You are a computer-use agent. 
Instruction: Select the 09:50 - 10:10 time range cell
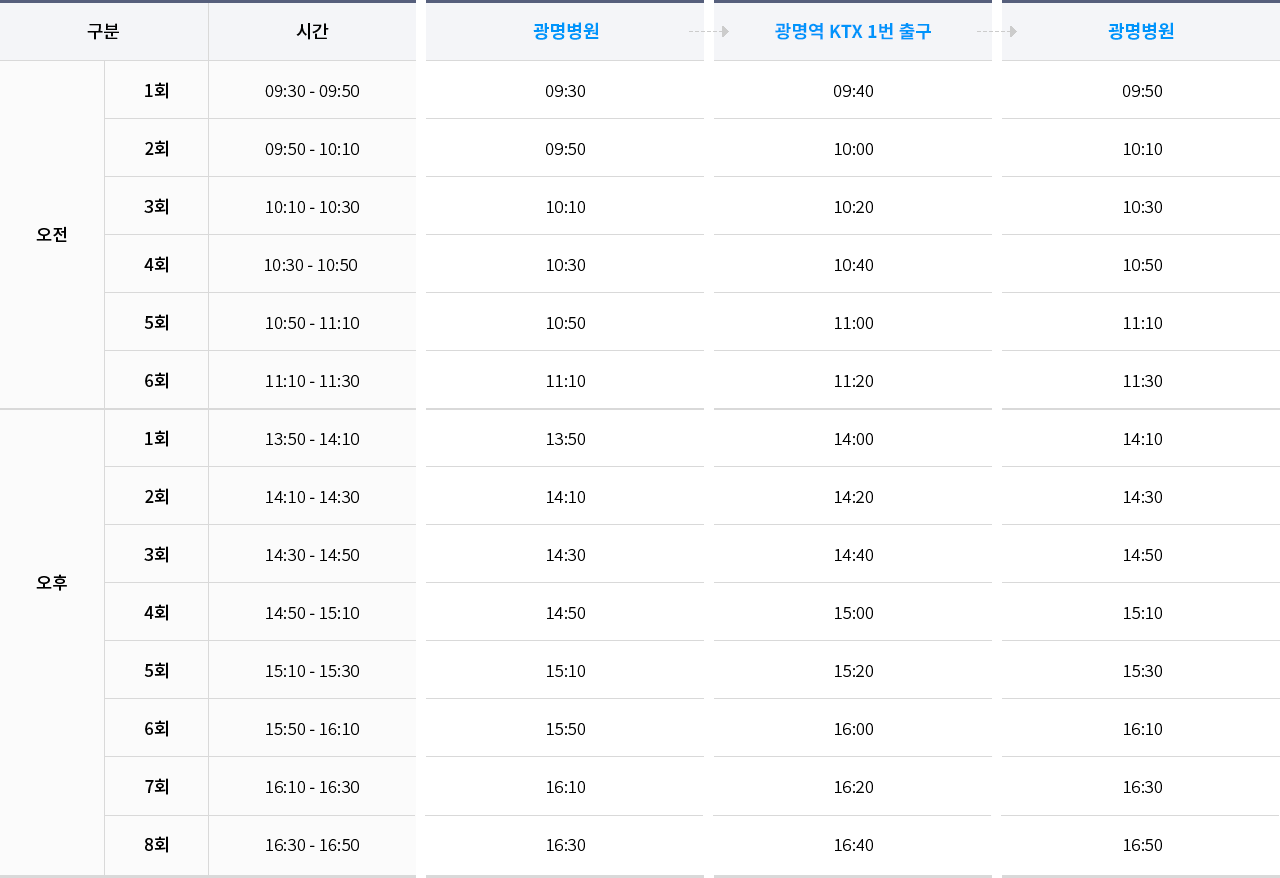[312, 149]
